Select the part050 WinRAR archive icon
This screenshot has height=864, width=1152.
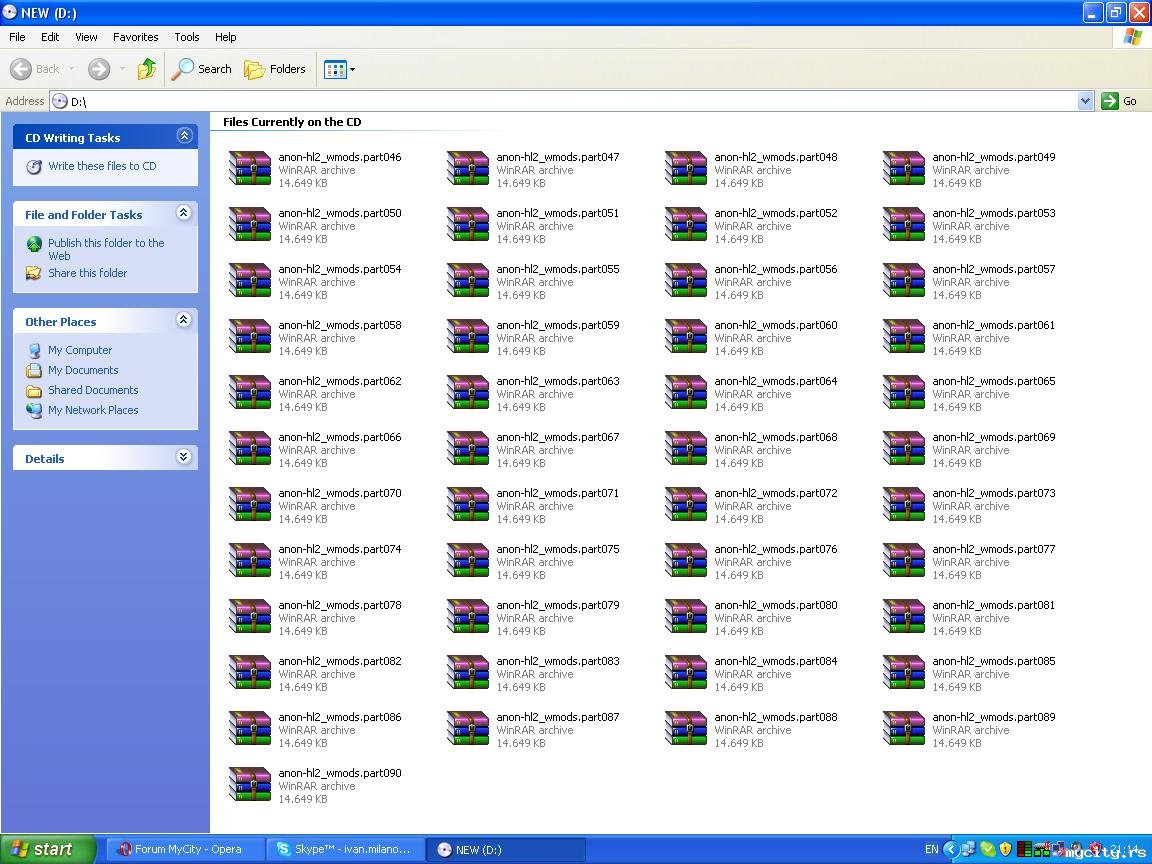click(250, 224)
